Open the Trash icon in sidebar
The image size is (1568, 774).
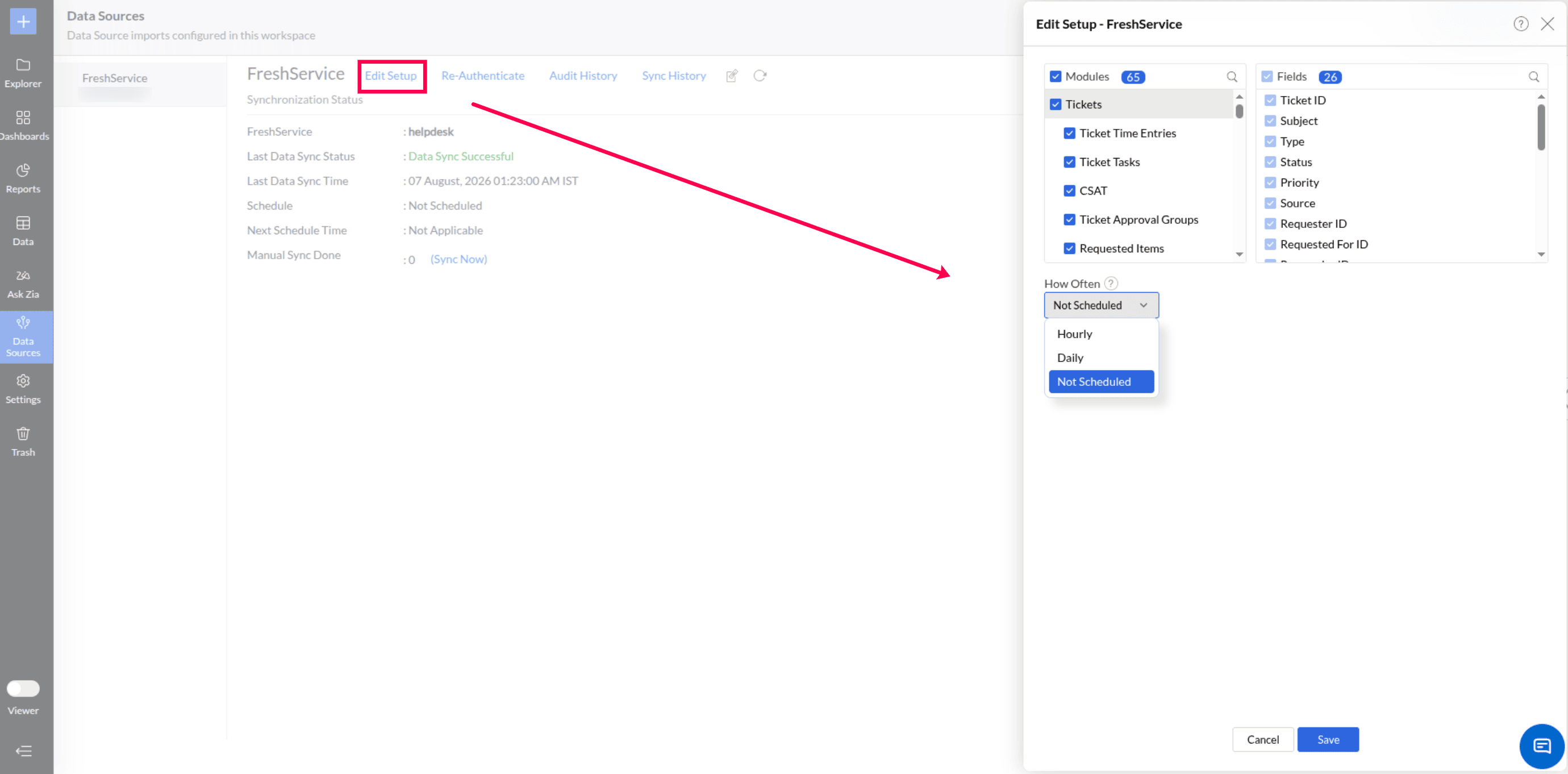coord(23,434)
